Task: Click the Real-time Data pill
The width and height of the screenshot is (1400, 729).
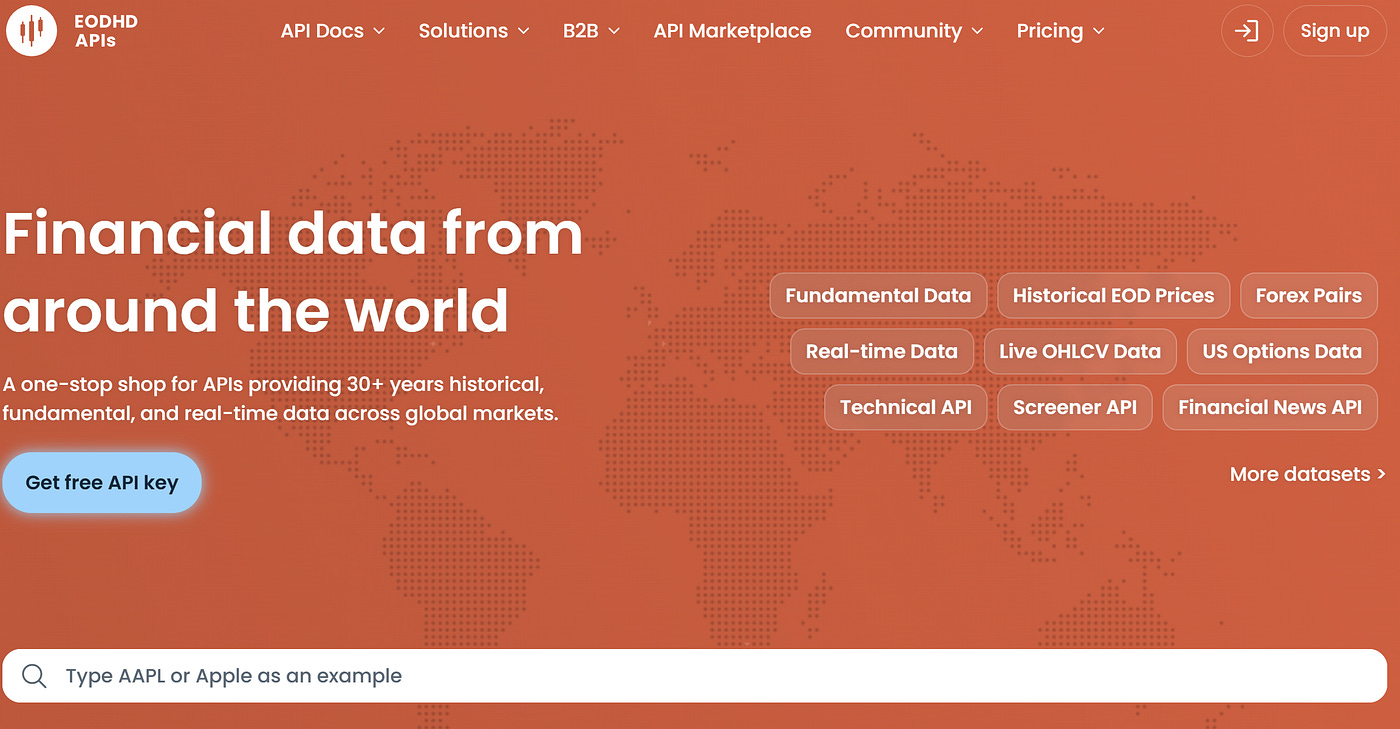Action: (881, 351)
